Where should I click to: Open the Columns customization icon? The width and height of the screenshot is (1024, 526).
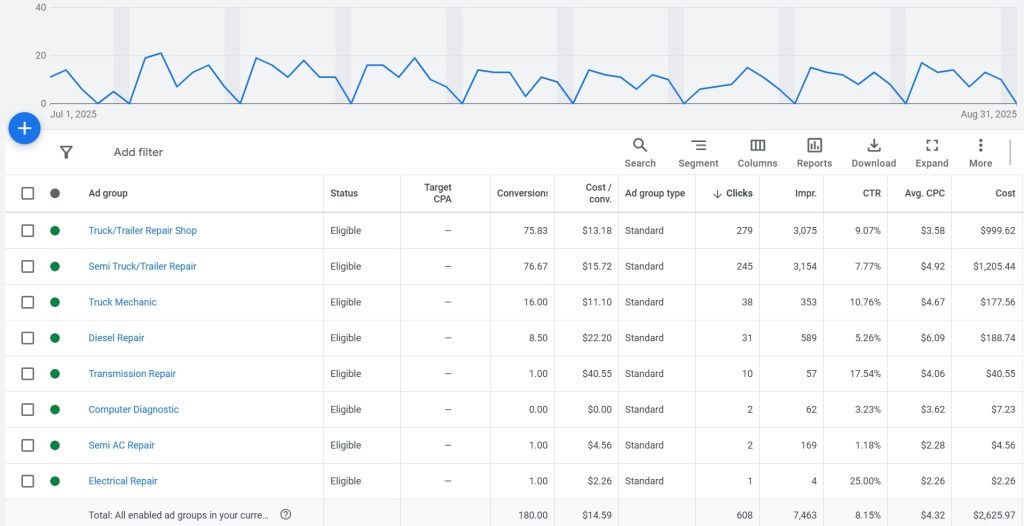click(757, 152)
